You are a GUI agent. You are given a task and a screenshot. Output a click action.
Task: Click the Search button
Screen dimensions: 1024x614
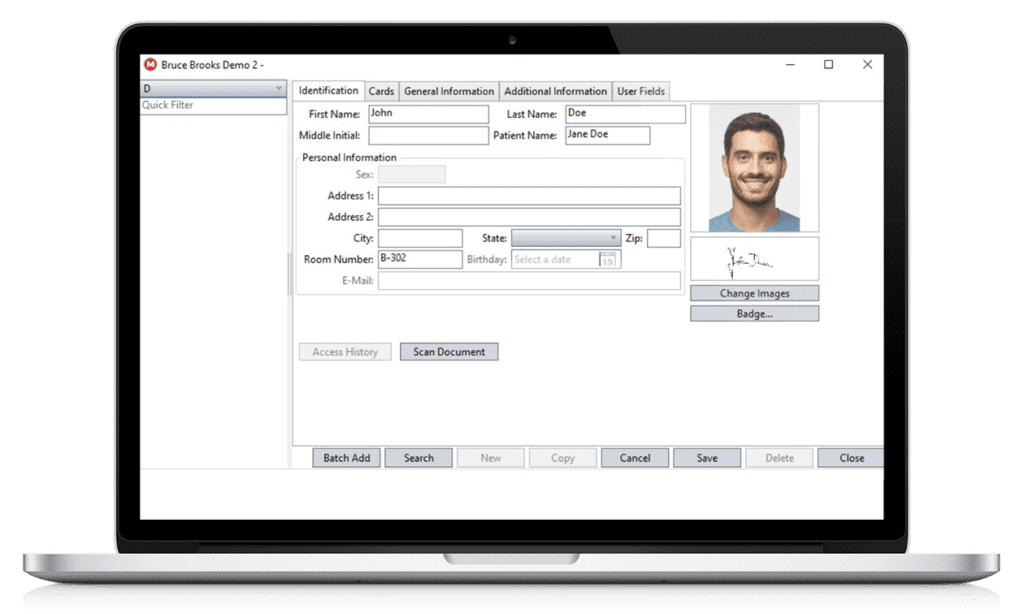(418, 458)
